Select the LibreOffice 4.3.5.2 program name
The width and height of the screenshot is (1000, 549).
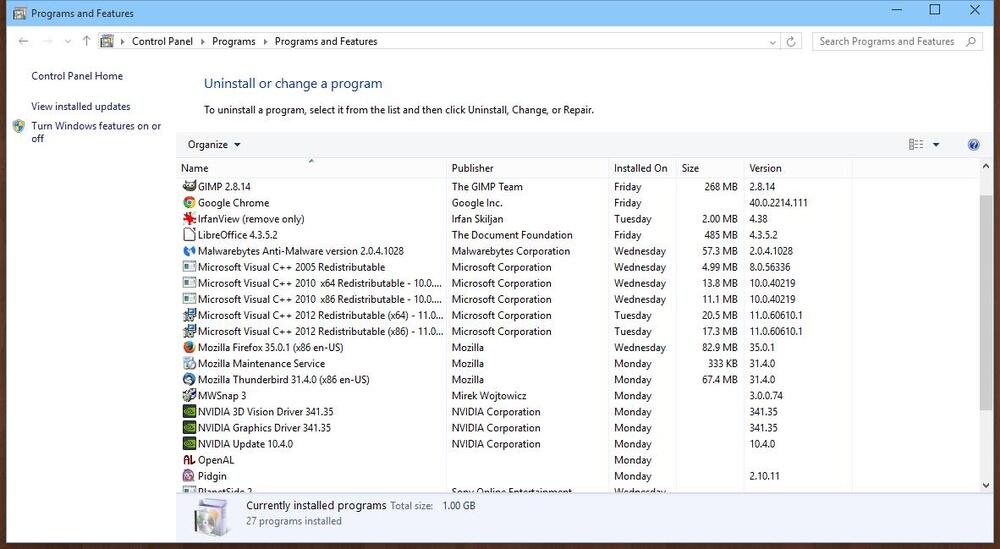(237, 235)
